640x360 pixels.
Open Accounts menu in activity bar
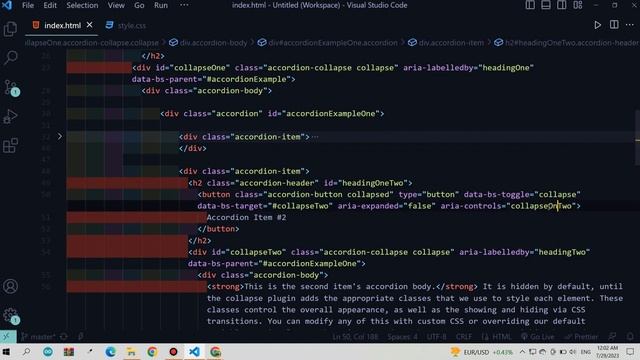[x=10, y=286]
